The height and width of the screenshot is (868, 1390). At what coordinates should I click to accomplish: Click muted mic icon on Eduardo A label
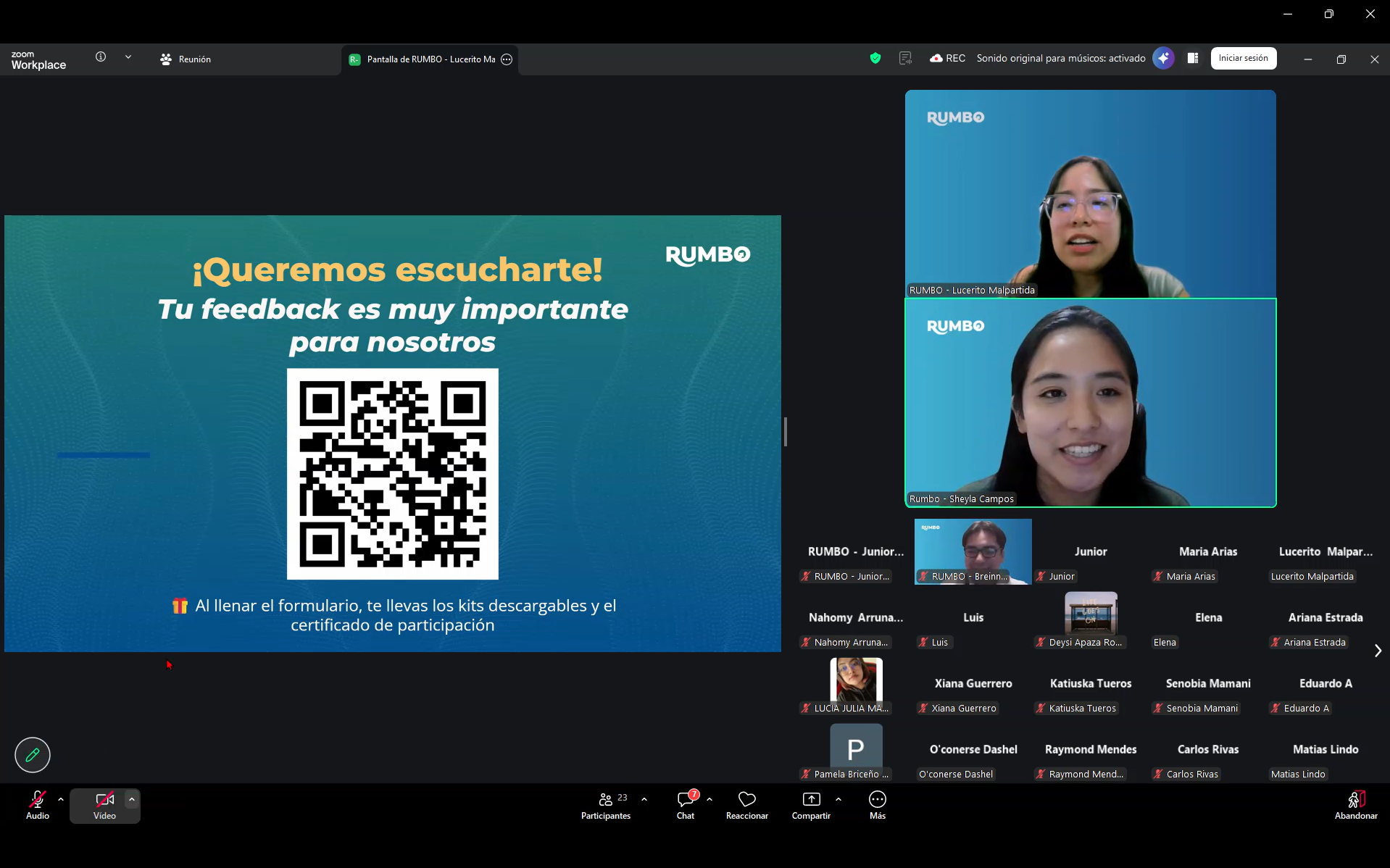point(1275,709)
